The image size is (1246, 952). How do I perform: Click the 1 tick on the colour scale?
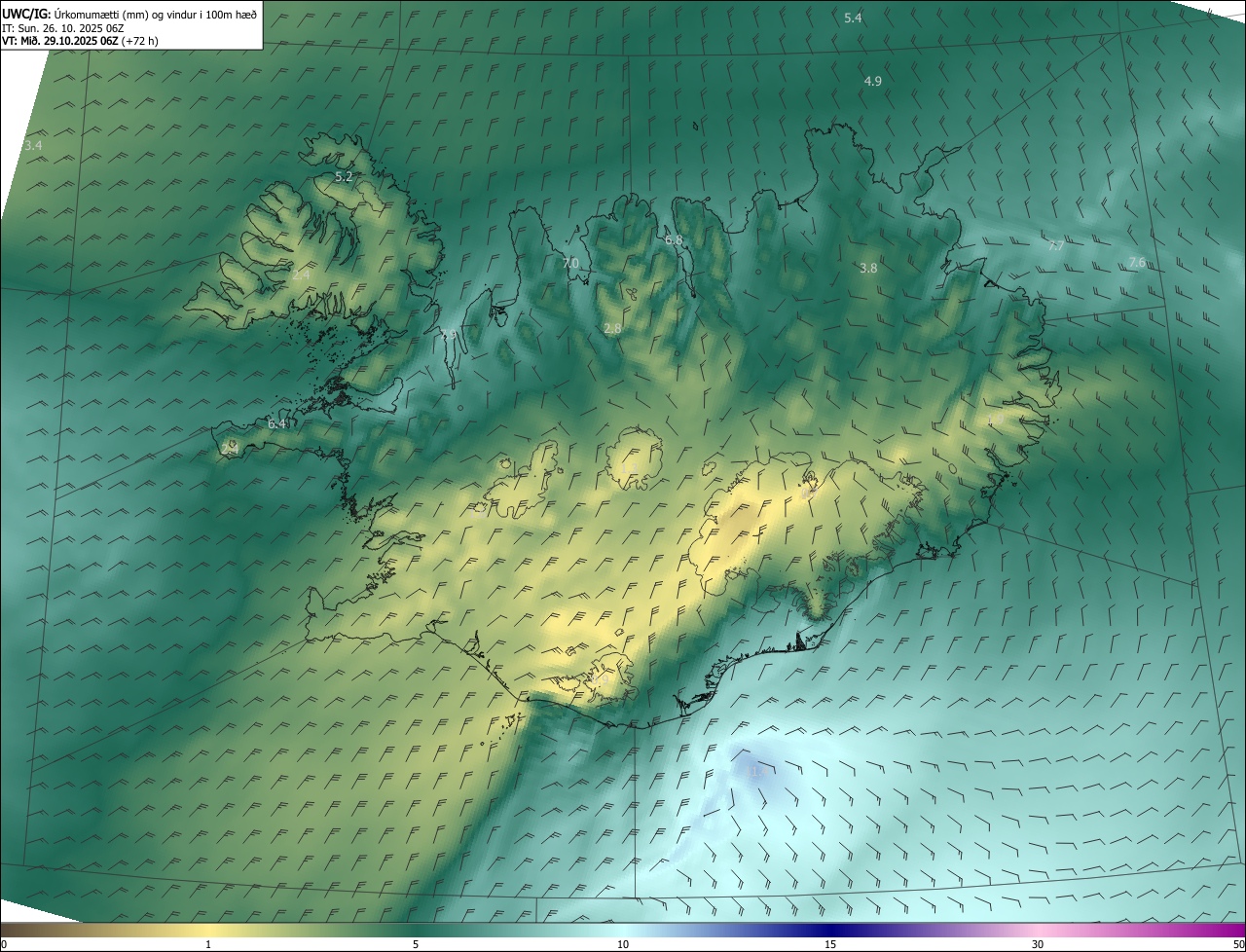(x=208, y=944)
